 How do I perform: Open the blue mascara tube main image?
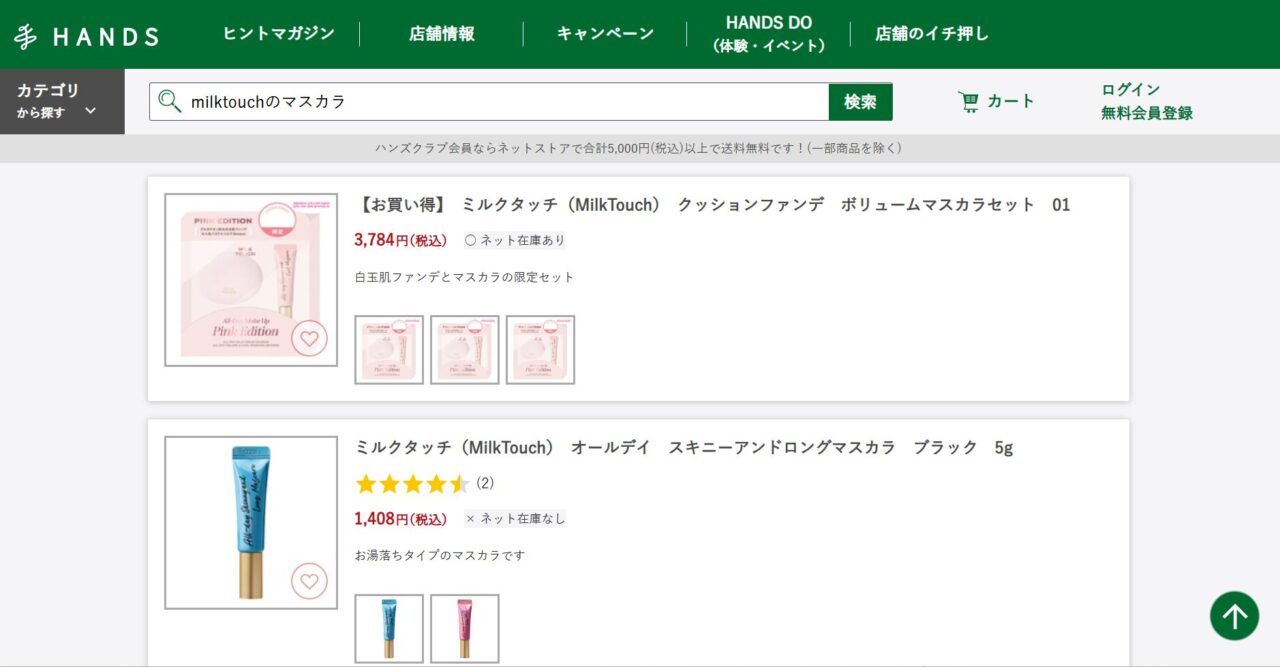251,523
